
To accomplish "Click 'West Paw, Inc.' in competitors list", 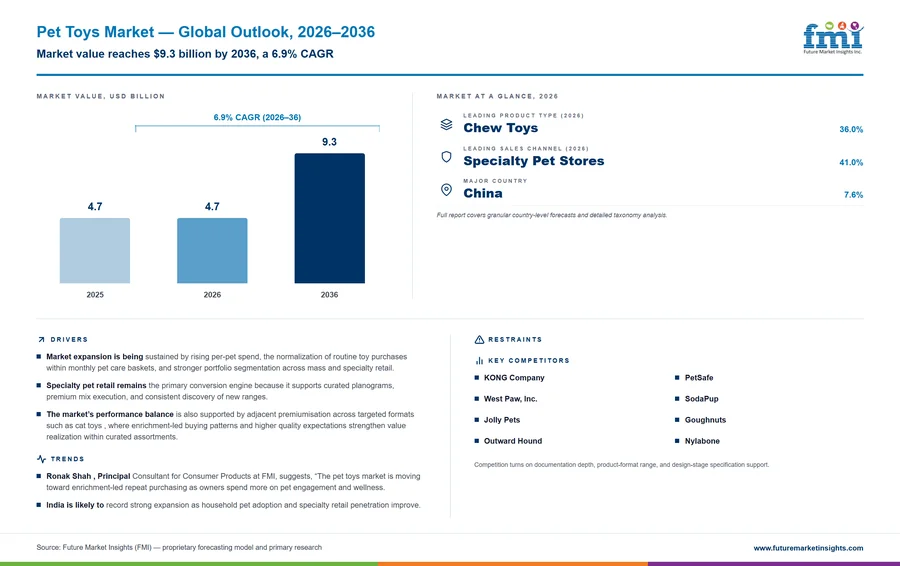I will (510, 399).
